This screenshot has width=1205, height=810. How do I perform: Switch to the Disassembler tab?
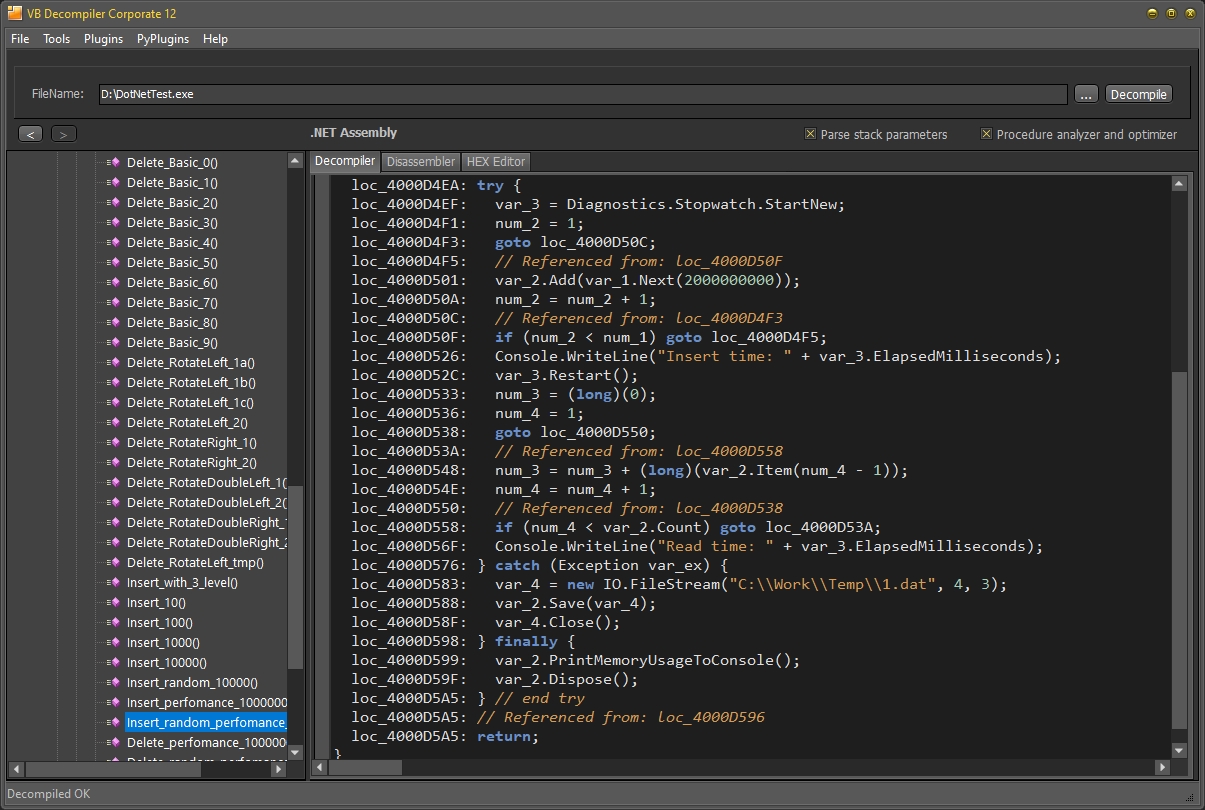[421, 162]
